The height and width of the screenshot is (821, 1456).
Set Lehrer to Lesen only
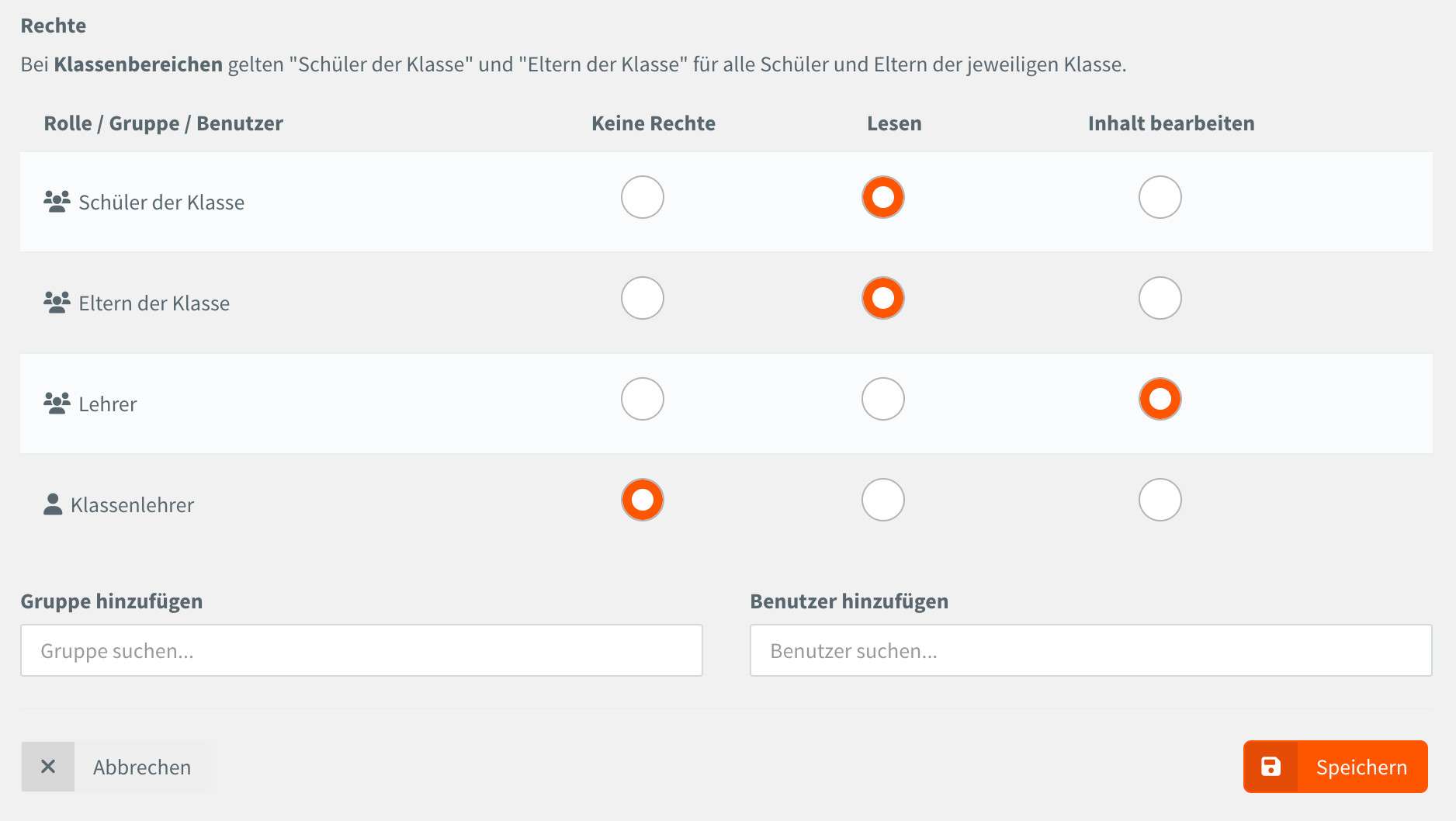coord(883,399)
